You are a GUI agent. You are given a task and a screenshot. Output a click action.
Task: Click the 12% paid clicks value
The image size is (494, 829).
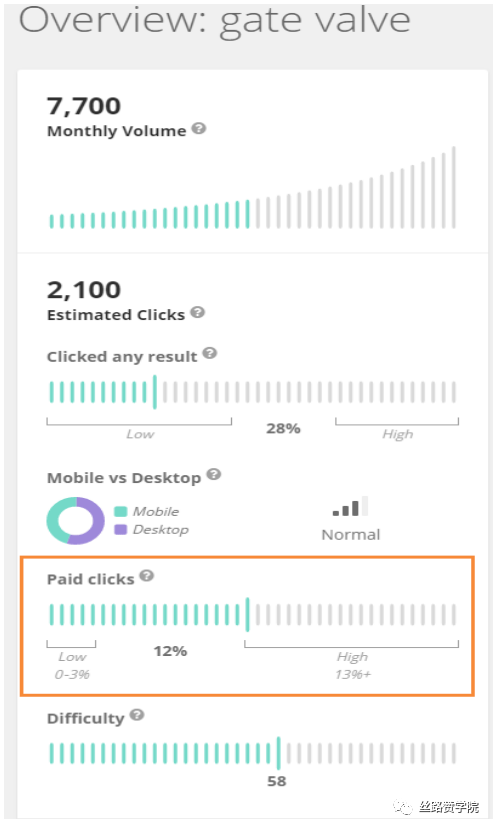(x=170, y=651)
